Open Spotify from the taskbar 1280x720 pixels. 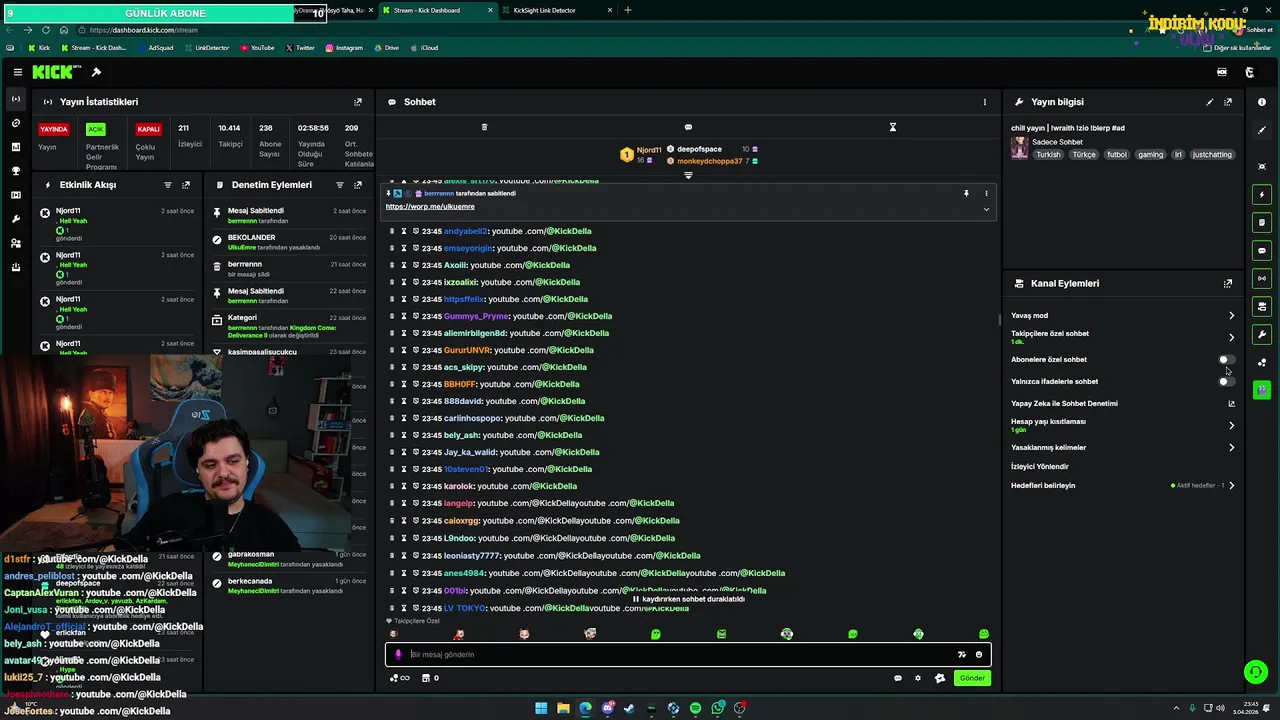[x=695, y=708]
